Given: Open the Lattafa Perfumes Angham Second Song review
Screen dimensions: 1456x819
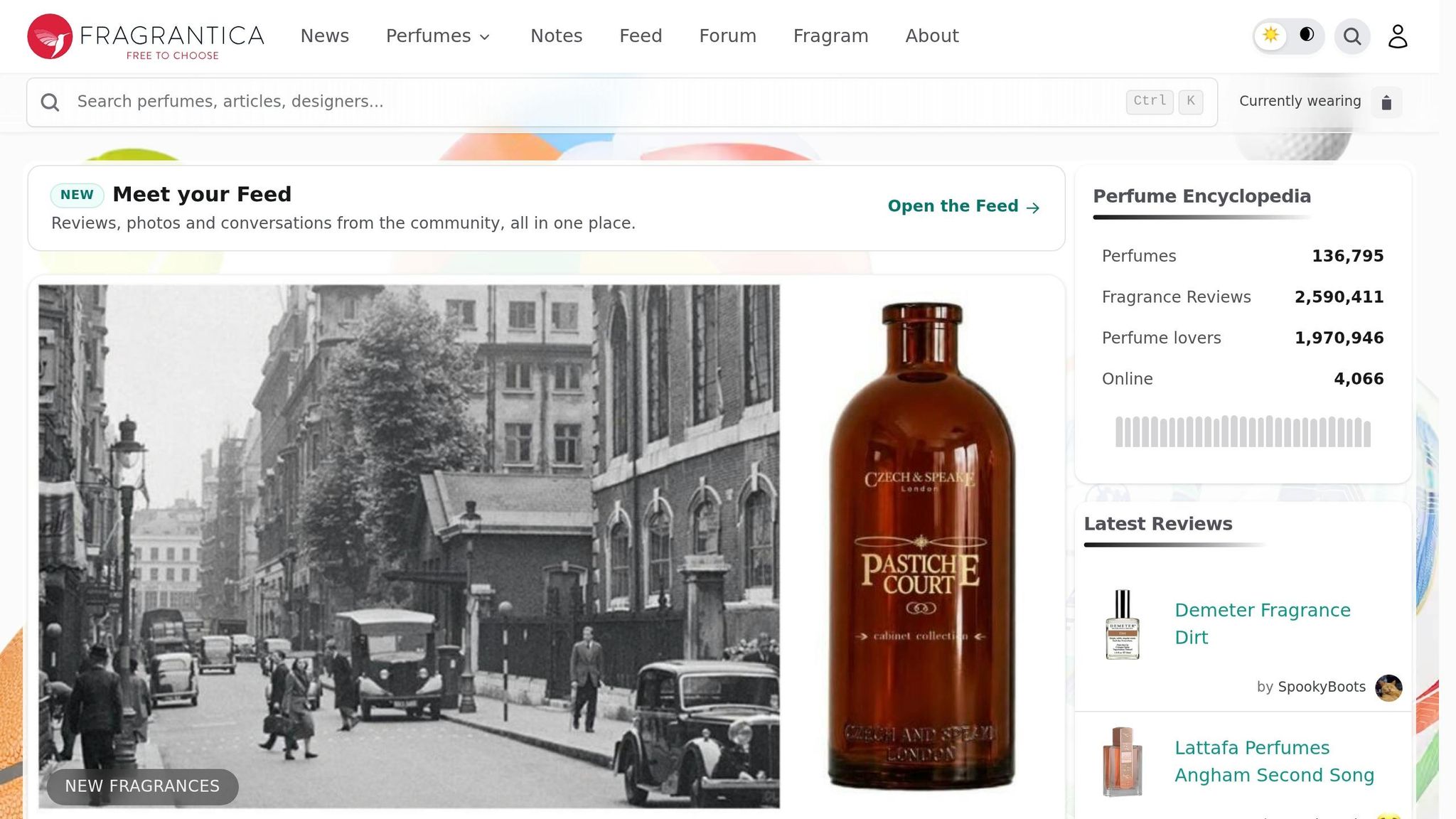Looking at the screenshot, I should point(1274,761).
